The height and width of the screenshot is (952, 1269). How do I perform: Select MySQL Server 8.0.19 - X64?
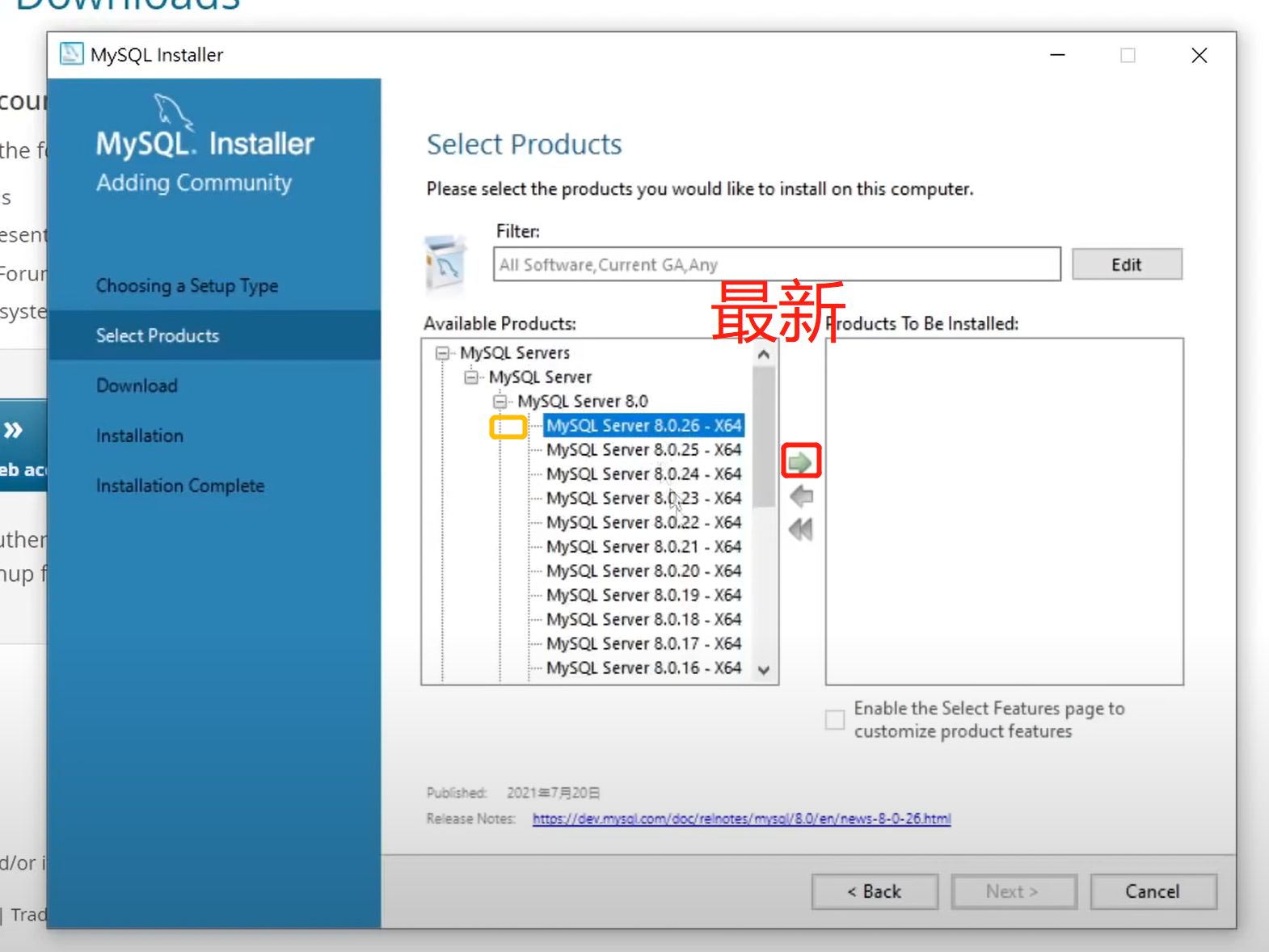[643, 595]
